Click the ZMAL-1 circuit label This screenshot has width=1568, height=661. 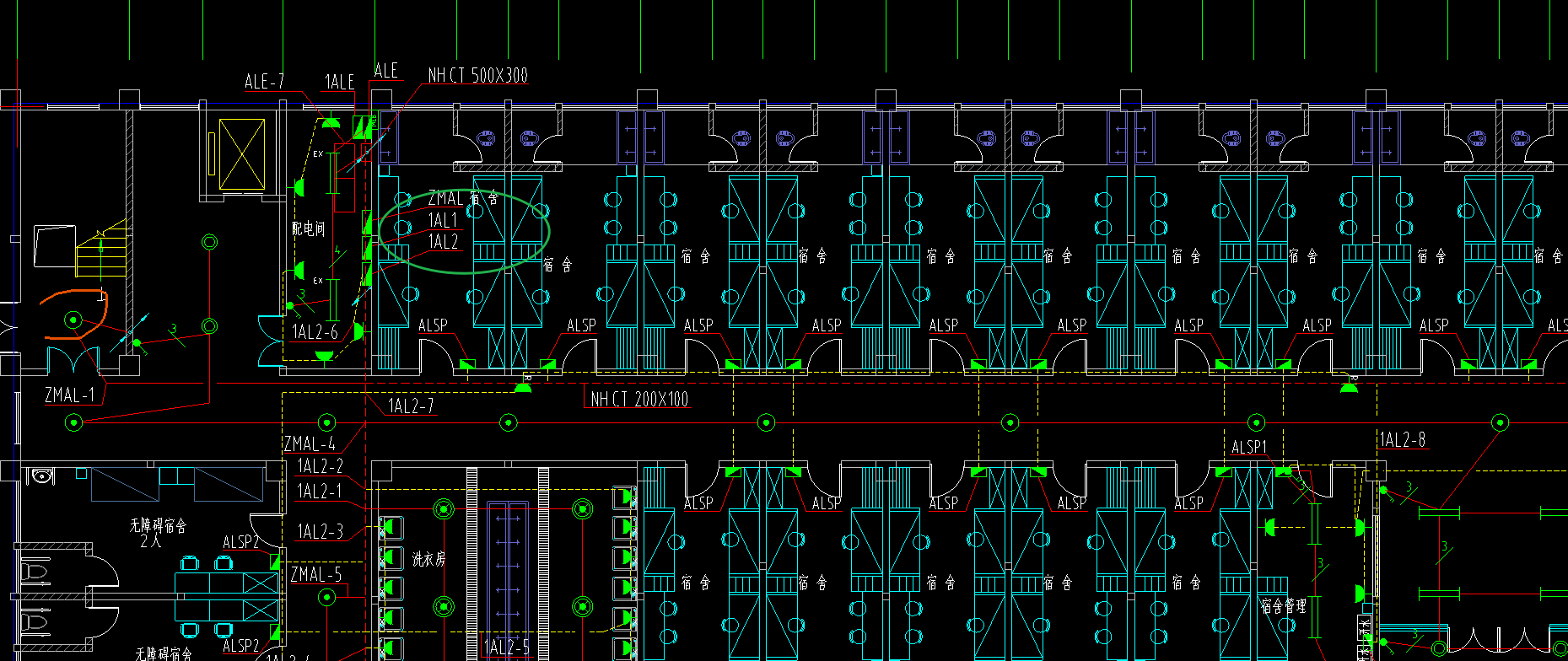point(70,395)
